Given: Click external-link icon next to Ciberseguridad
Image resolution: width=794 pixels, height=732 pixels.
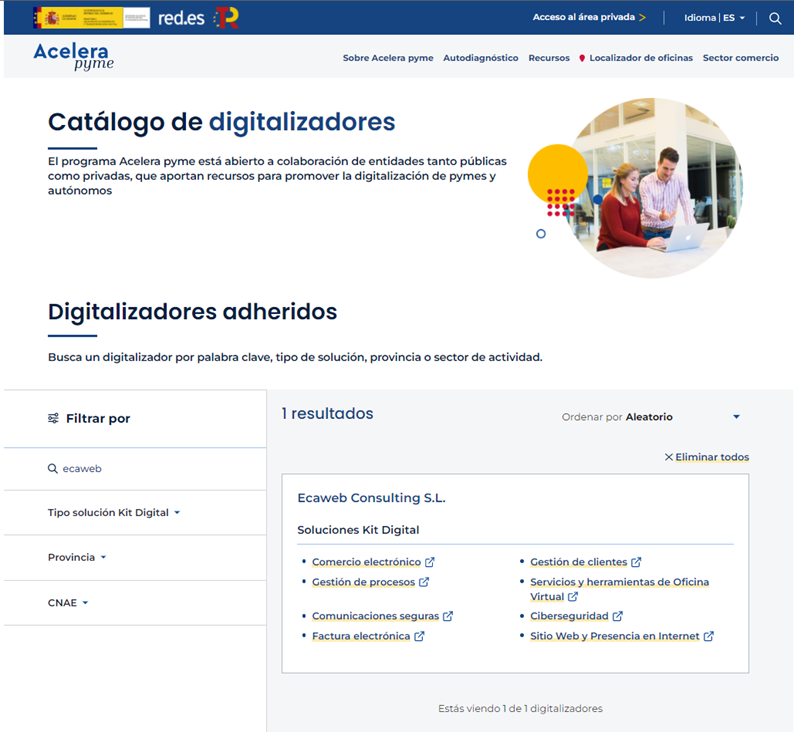Looking at the screenshot, I should pyautogui.click(x=617, y=616).
